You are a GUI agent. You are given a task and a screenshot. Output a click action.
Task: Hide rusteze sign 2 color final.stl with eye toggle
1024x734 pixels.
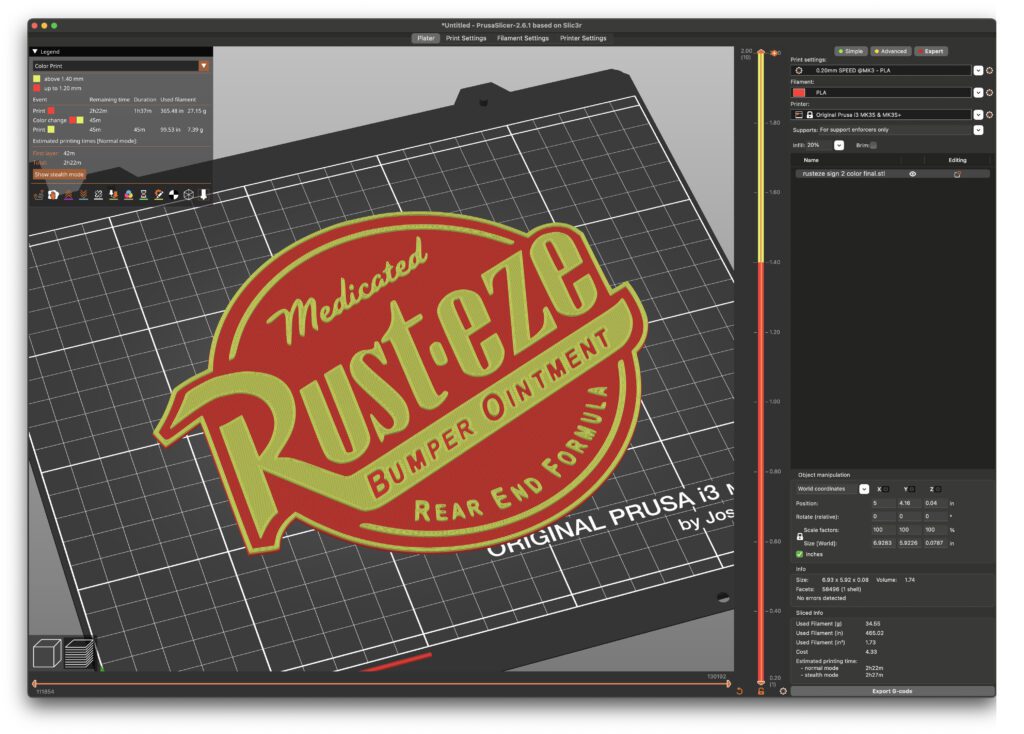click(x=913, y=172)
